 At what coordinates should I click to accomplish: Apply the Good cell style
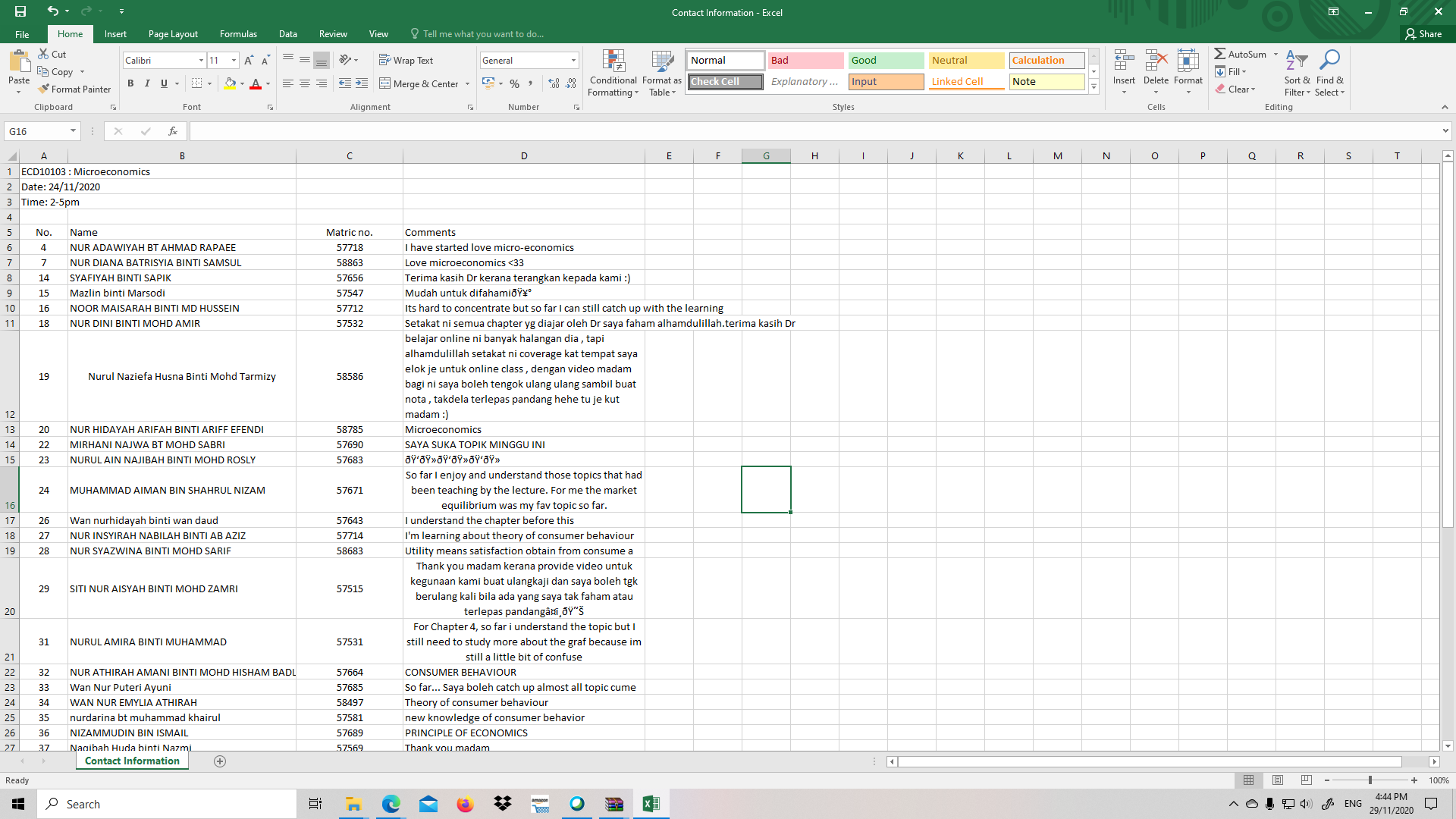886,60
